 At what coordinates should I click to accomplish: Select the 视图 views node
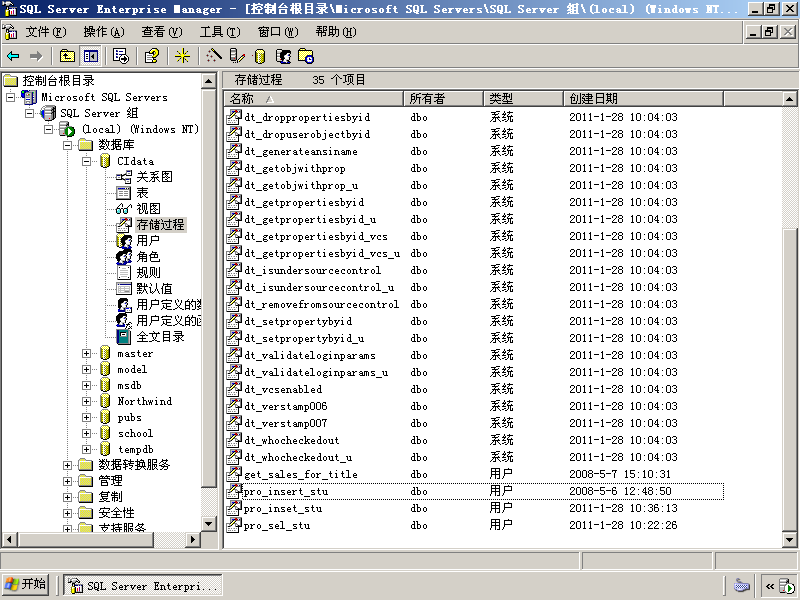[148, 209]
